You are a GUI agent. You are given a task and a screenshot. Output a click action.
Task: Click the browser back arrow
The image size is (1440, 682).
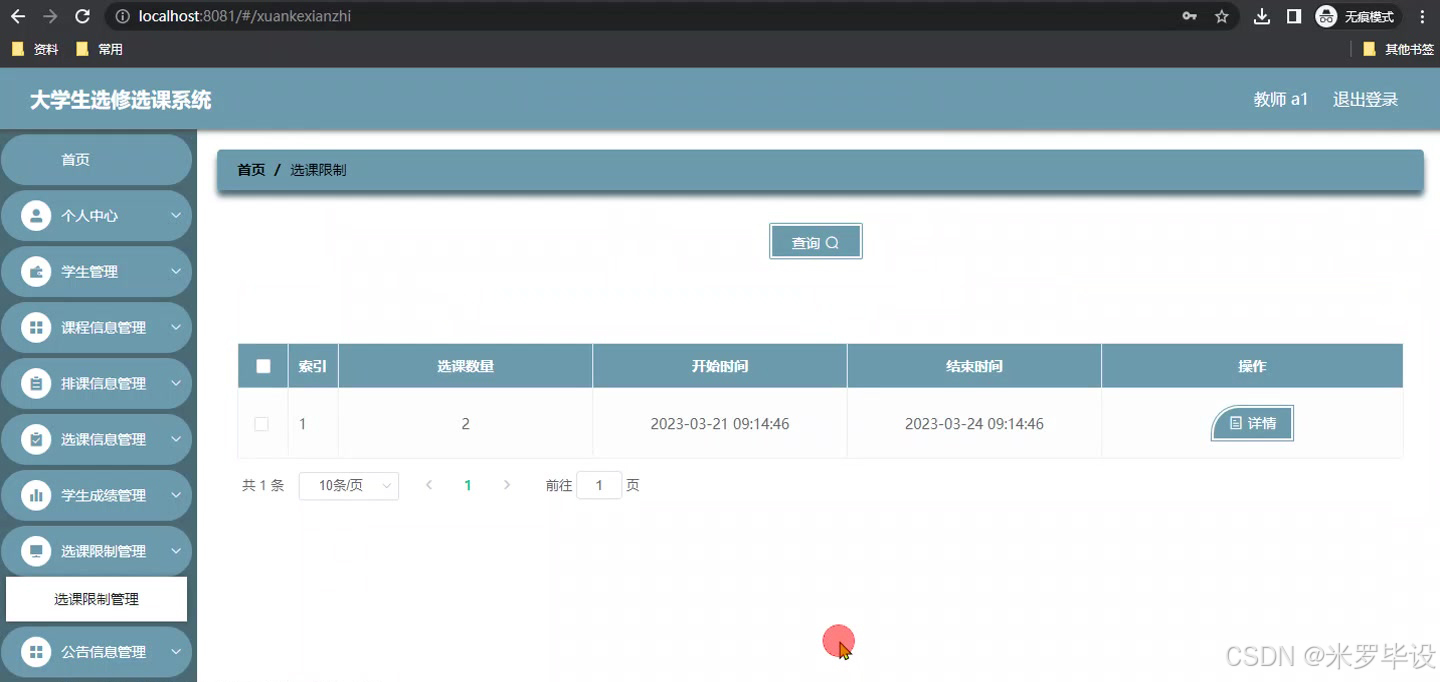pos(18,16)
